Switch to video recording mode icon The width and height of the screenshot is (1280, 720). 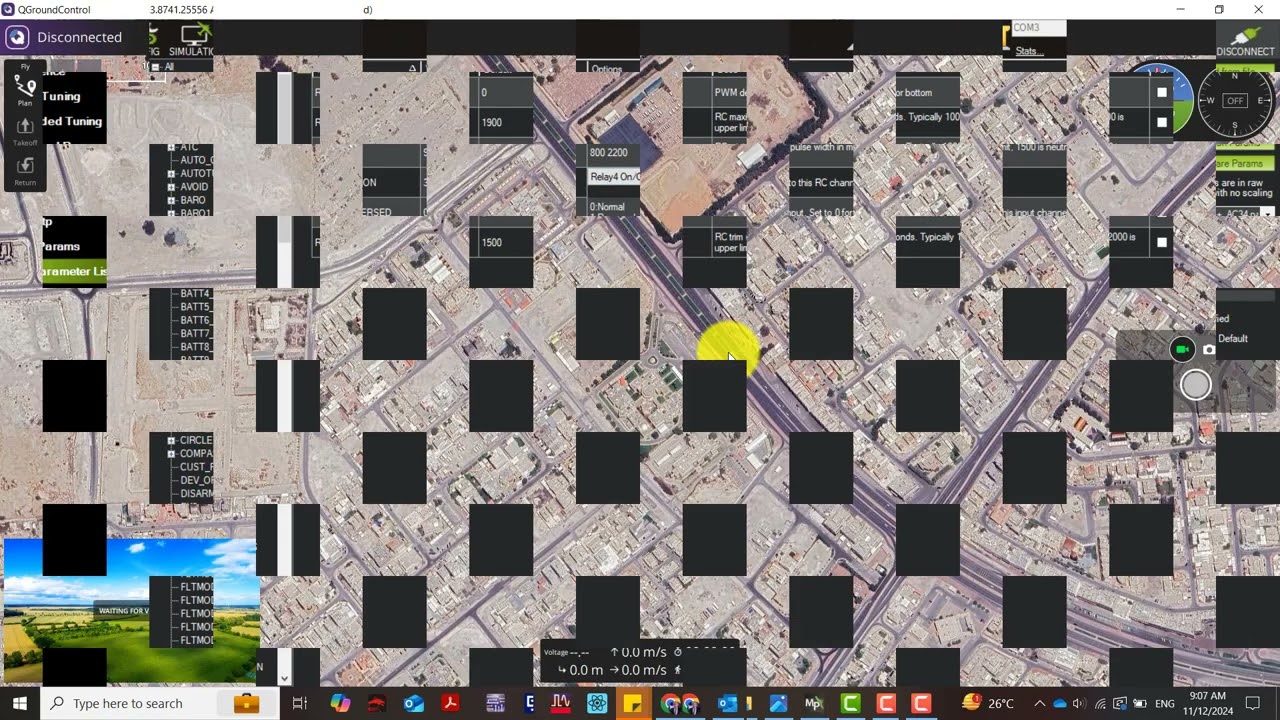click(x=1182, y=349)
